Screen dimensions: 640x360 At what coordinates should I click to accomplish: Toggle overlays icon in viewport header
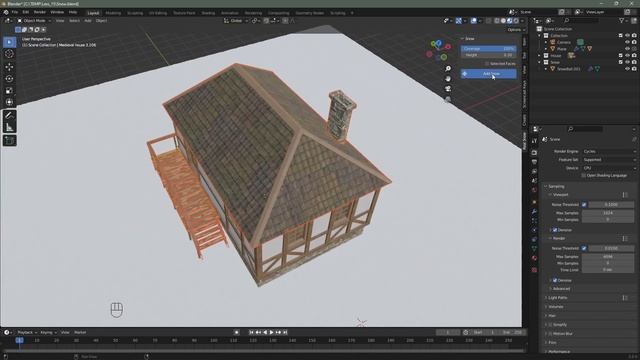pos(473,20)
